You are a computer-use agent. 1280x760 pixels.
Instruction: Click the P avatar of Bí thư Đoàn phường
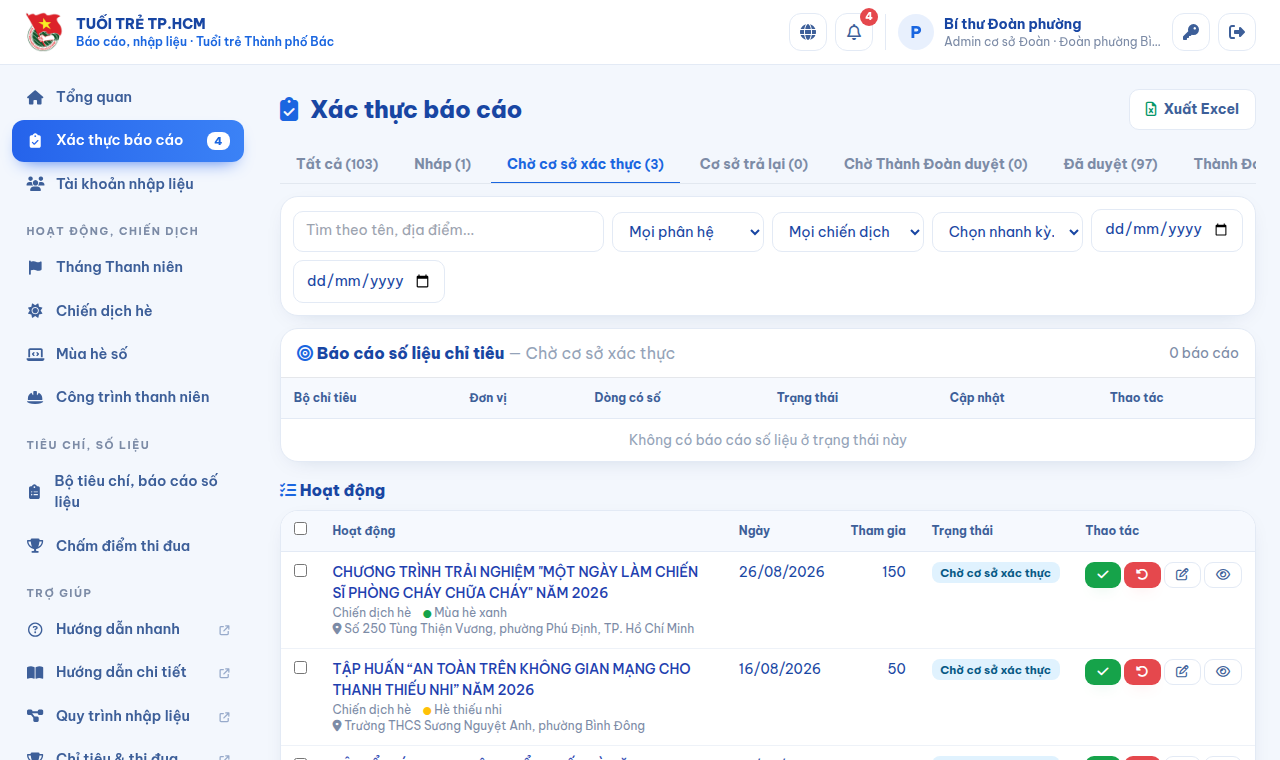tap(916, 32)
